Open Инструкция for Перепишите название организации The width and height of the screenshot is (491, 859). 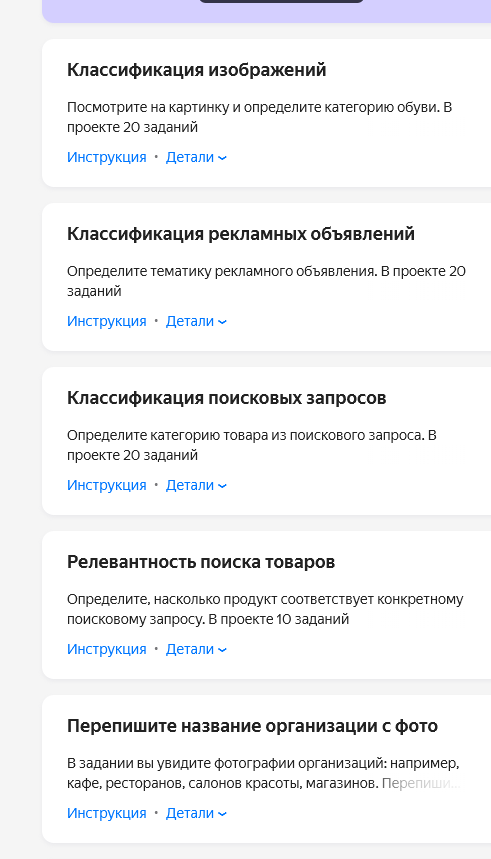[107, 814]
